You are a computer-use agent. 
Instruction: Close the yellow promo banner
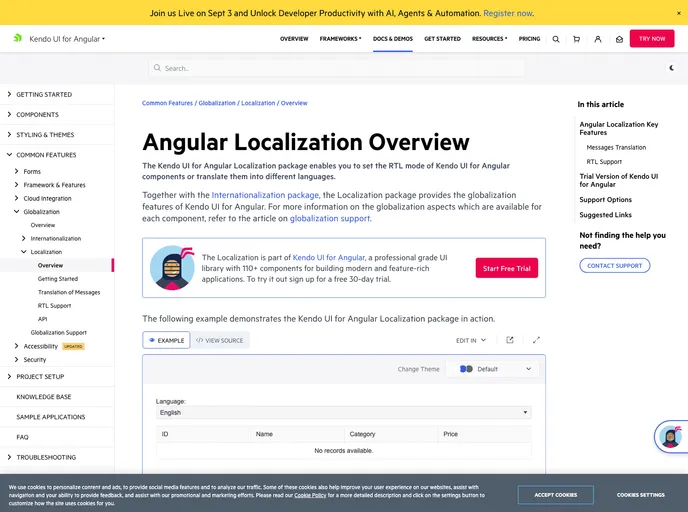tap(679, 13)
